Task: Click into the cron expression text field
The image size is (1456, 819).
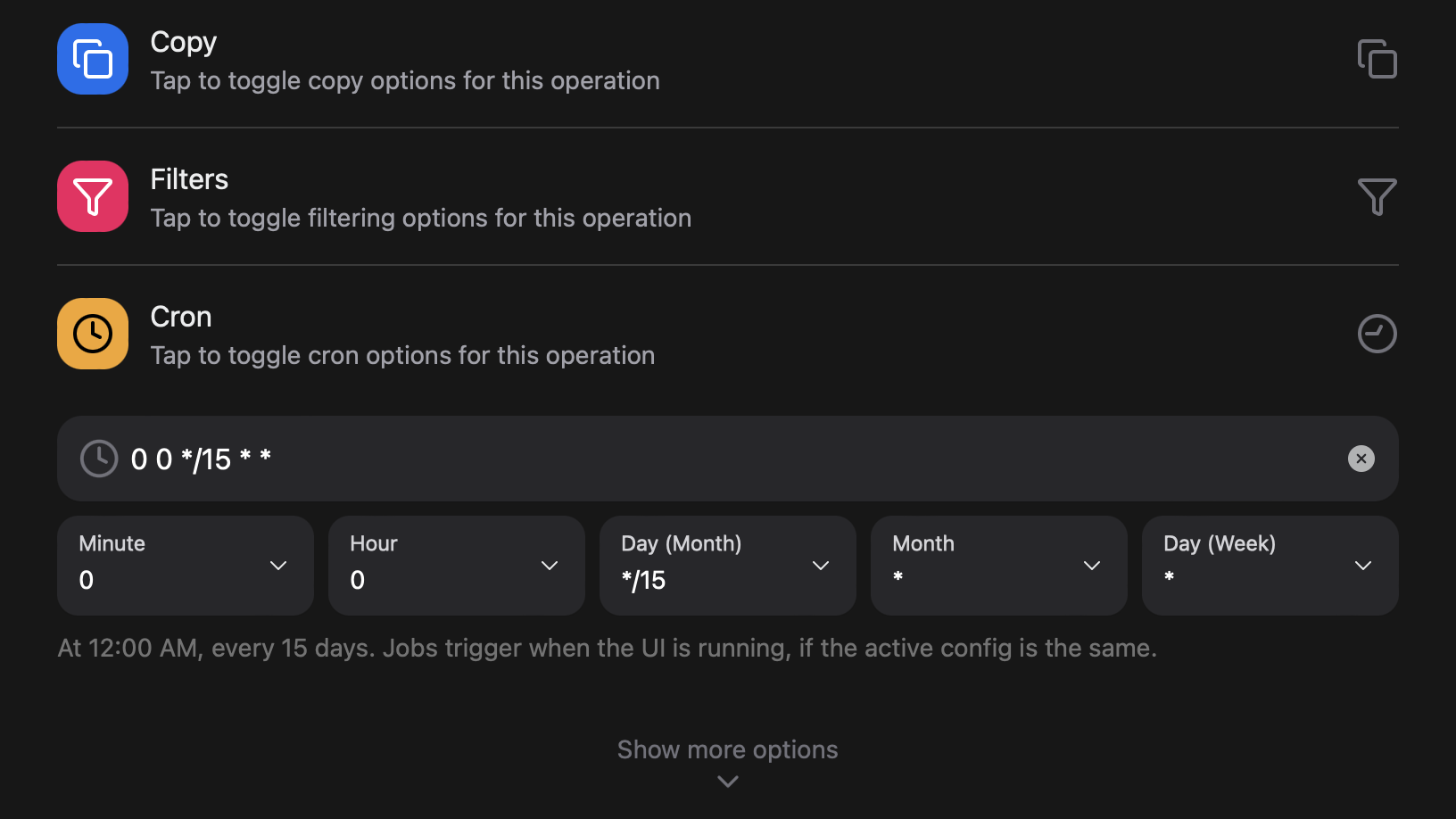Action: pyautogui.click(x=714, y=459)
